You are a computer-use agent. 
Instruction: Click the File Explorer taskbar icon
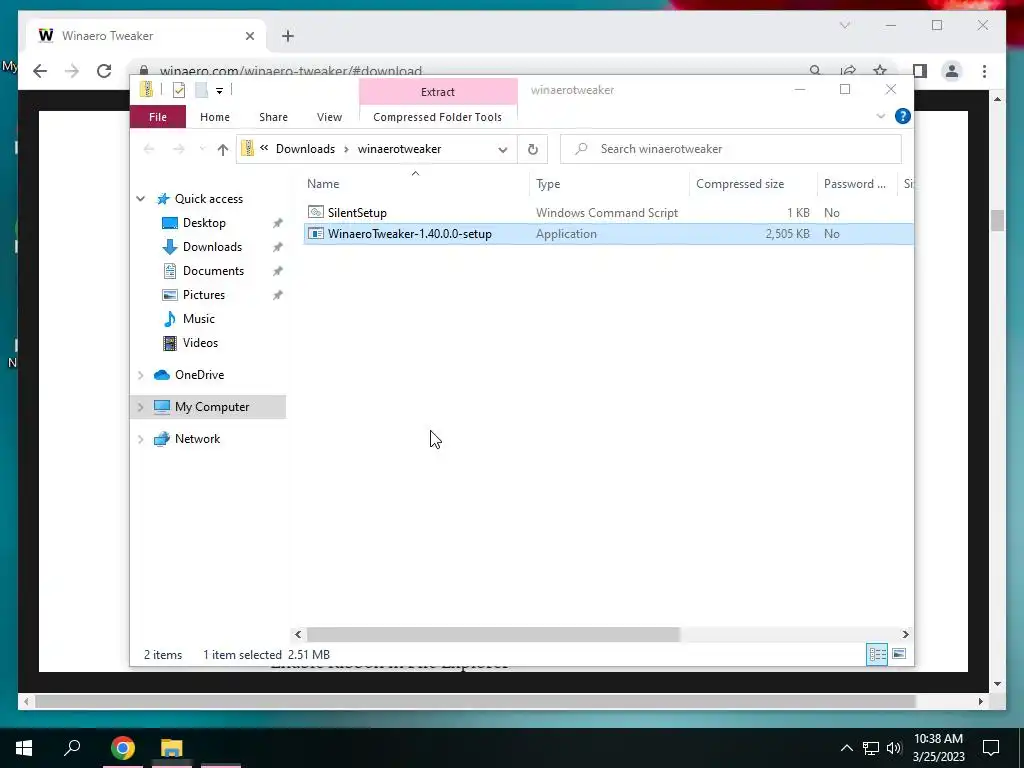pyautogui.click(x=172, y=748)
